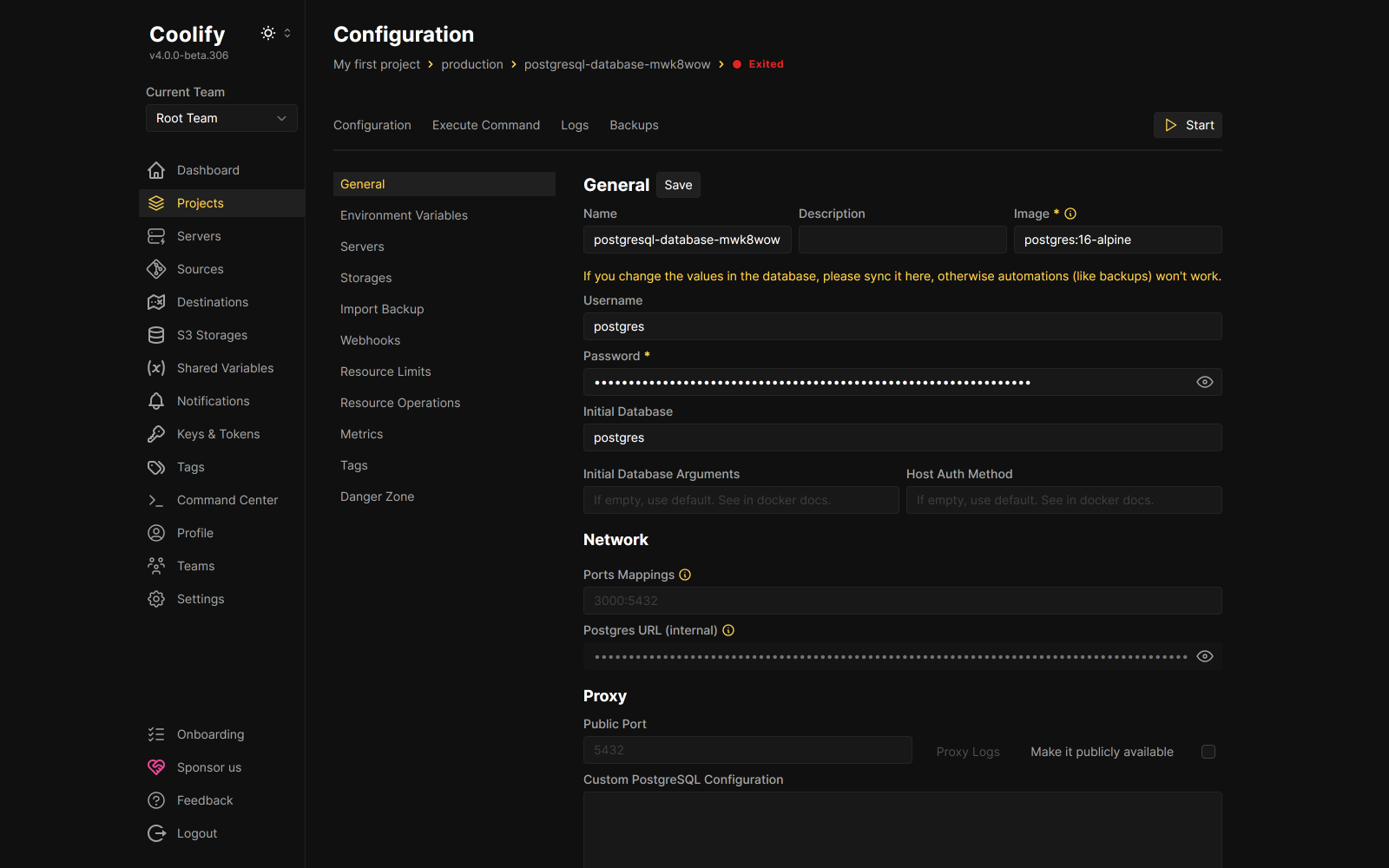
Task: Click the Logout icon
Action: tap(156, 833)
